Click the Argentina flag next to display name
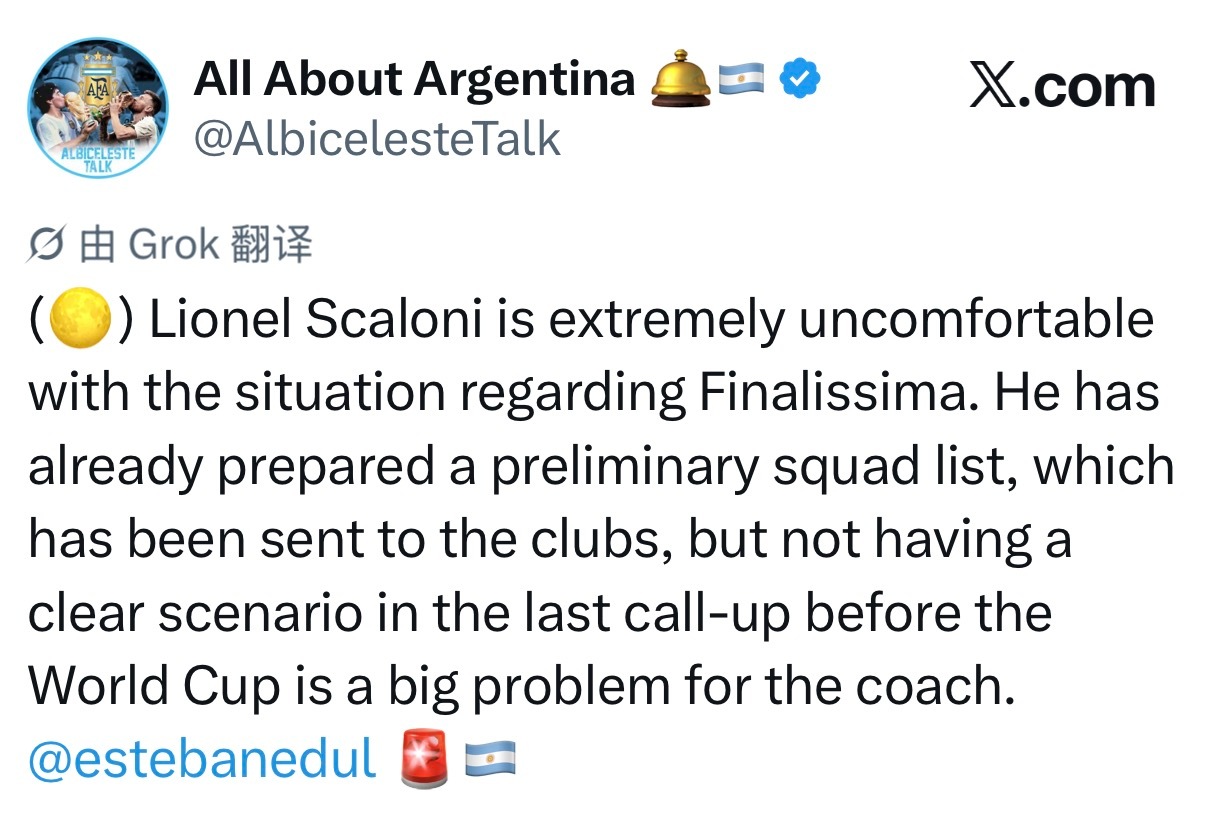This screenshot has width=1206, height=825. tap(741, 79)
